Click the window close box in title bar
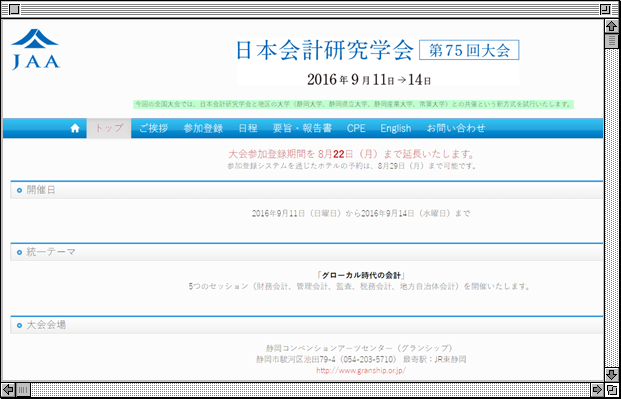Image resolution: width=621 pixels, height=399 pixels. [x=14, y=9]
